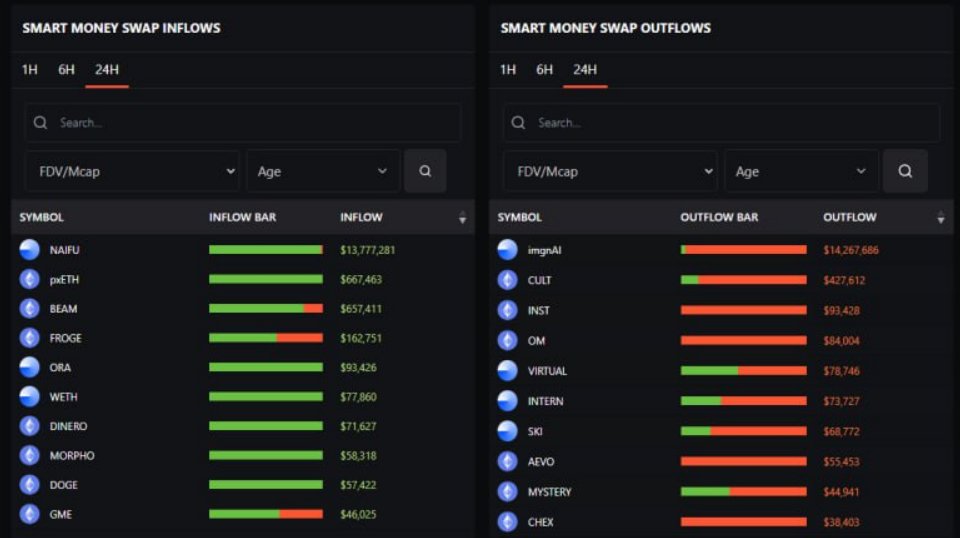Click the $162,751 inflow value
The height and width of the screenshot is (538, 960).
click(x=361, y=338)
